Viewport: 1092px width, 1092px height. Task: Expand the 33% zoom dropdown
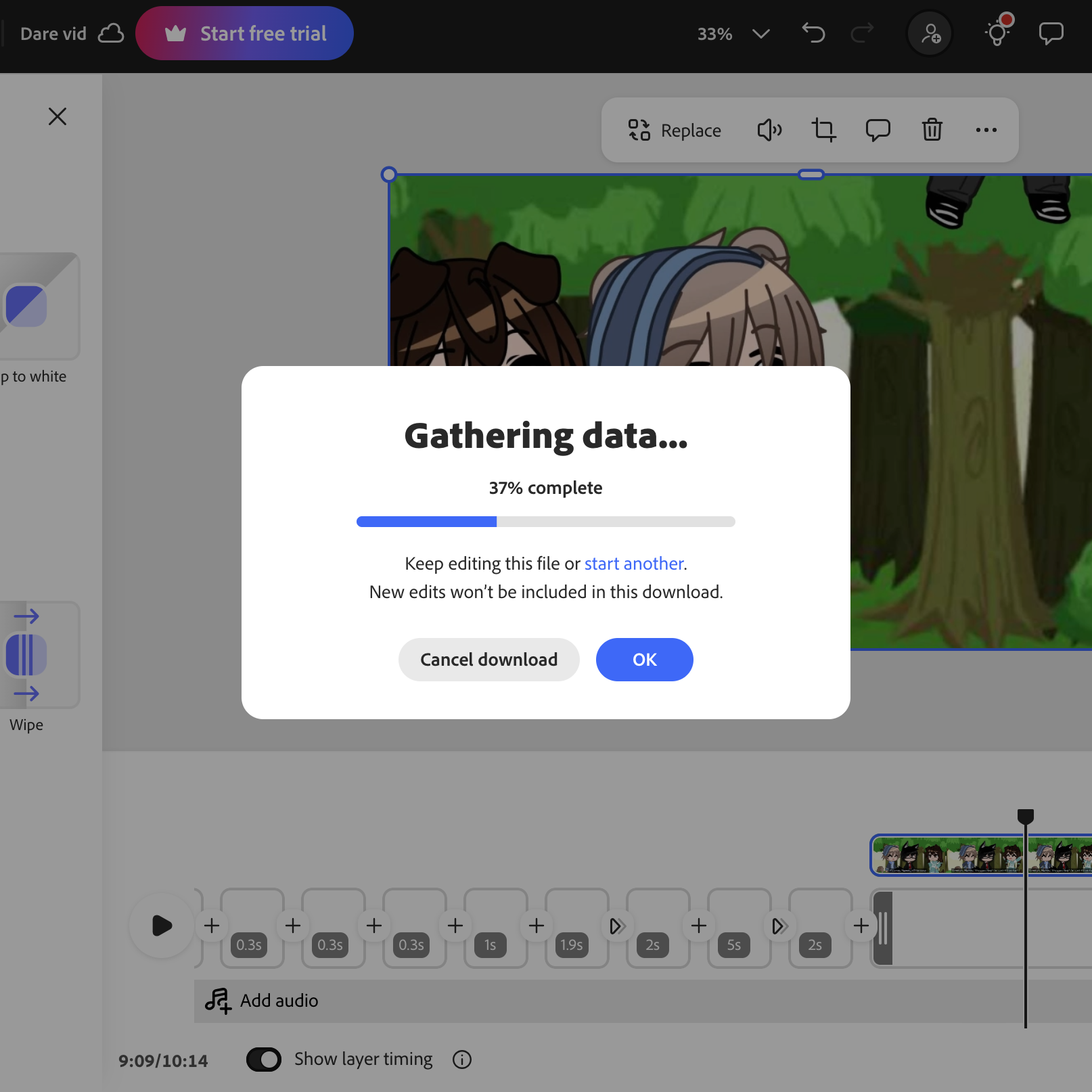point(761,34)
